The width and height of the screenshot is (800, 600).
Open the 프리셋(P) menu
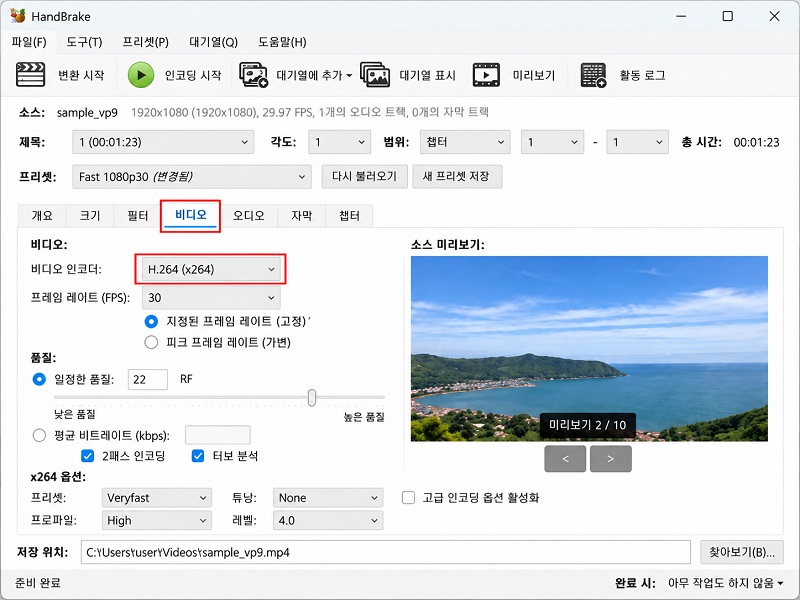point(145,42)
